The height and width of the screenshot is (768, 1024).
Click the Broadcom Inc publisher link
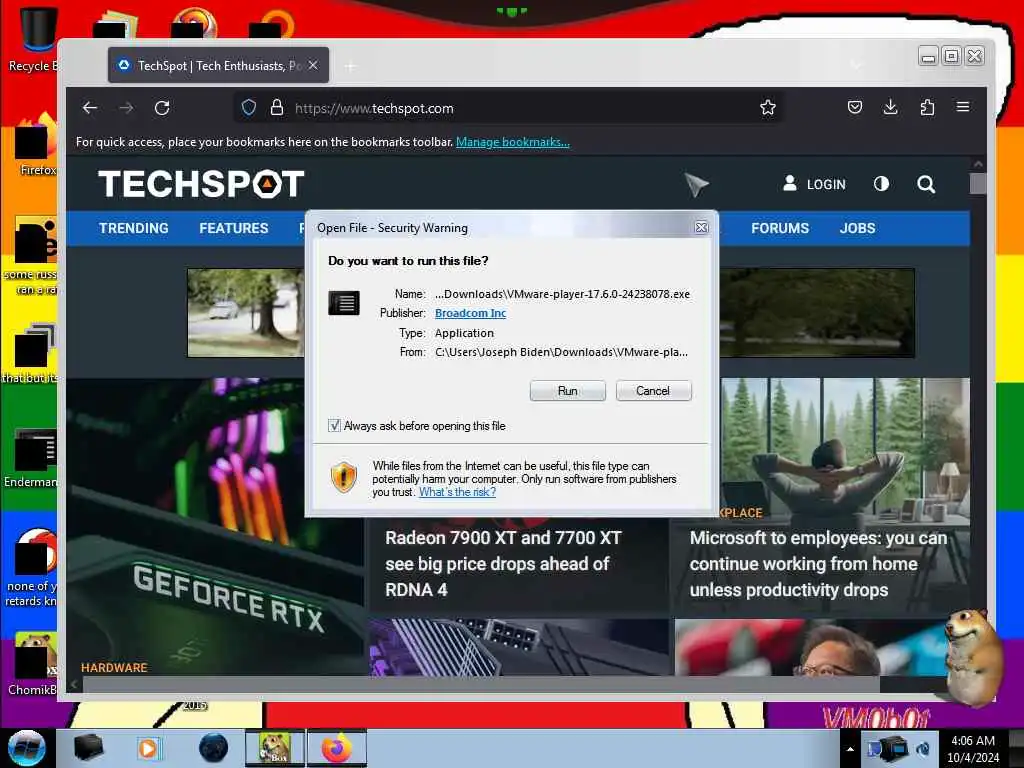coord(470,313)
